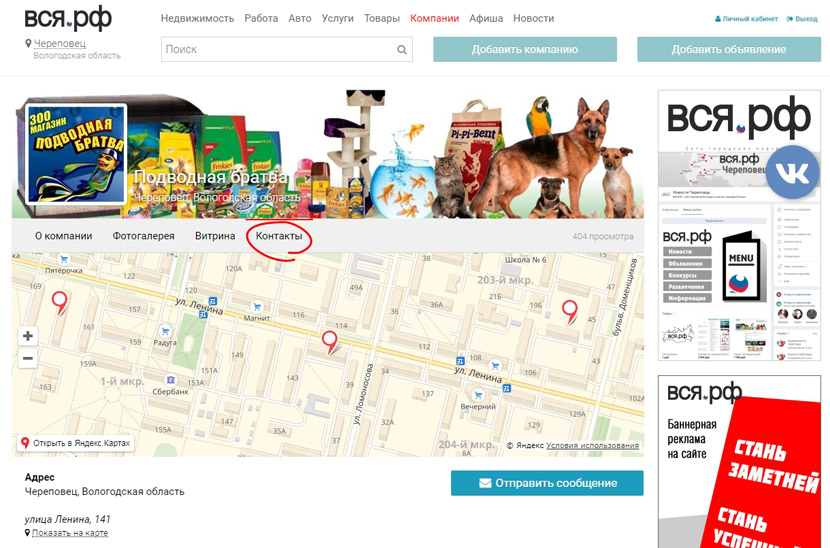Viewport: 830px width, 548px height.
Task: Click the Подводная братва company logo thumbnail
Action: point(76,154)
